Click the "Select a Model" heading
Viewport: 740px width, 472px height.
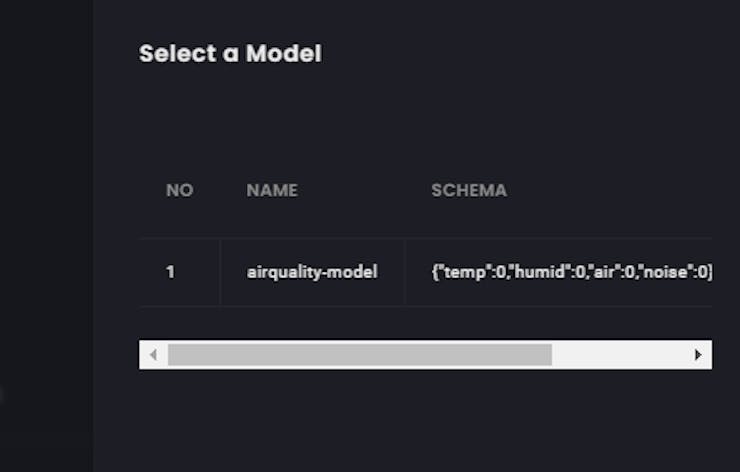point(230,53)
